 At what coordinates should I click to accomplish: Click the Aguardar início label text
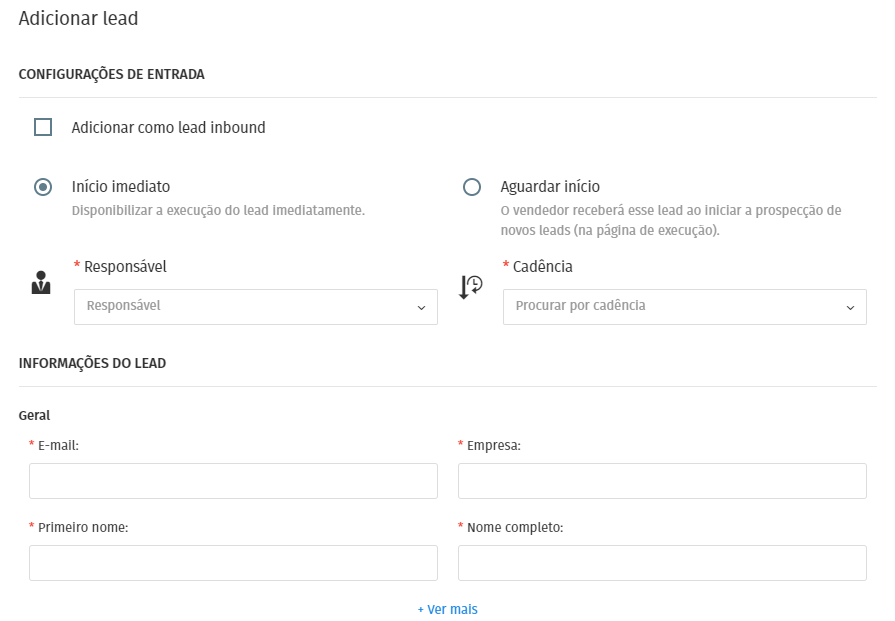point(550,187)
